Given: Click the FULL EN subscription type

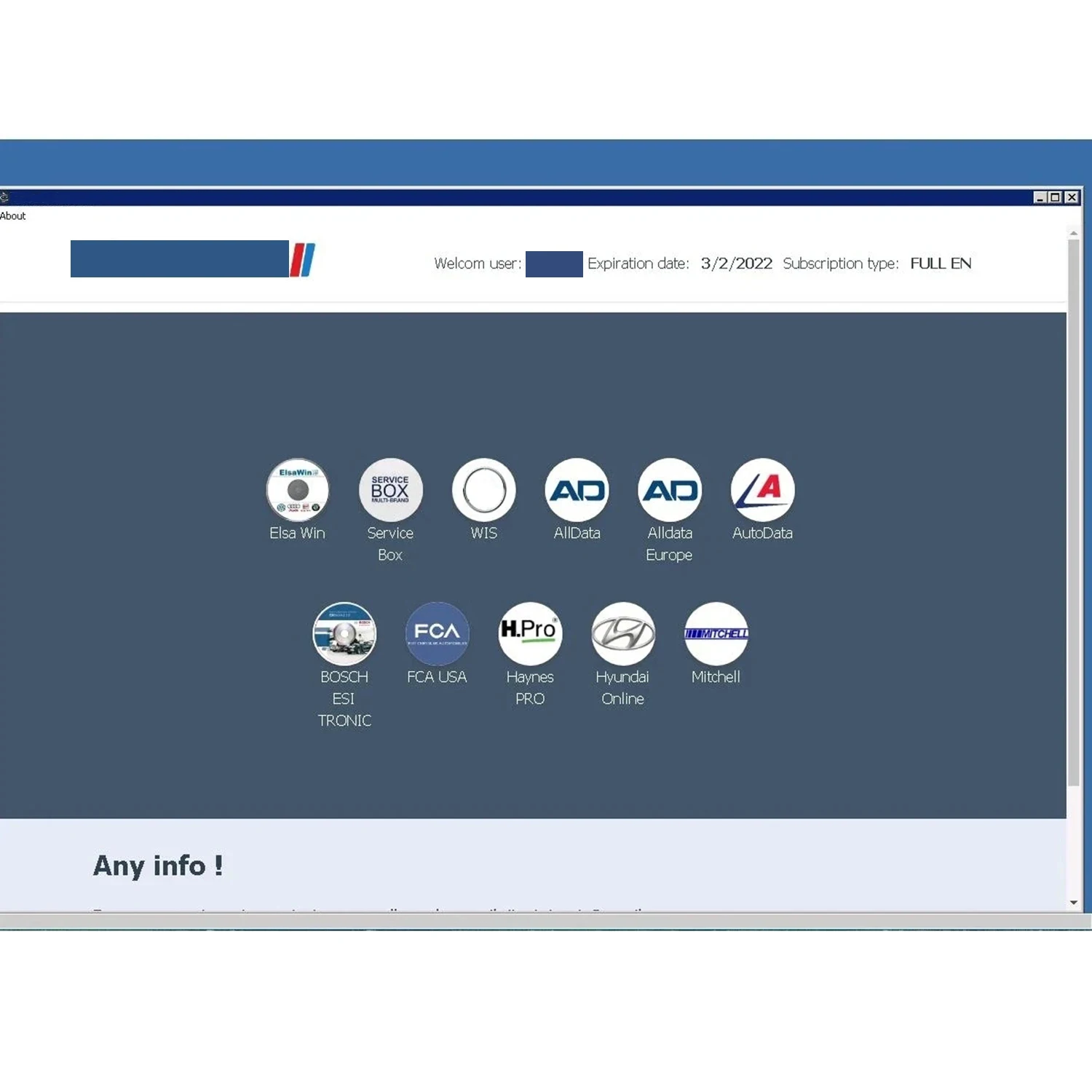Looking at the screenshot, I should click(941, 264).
